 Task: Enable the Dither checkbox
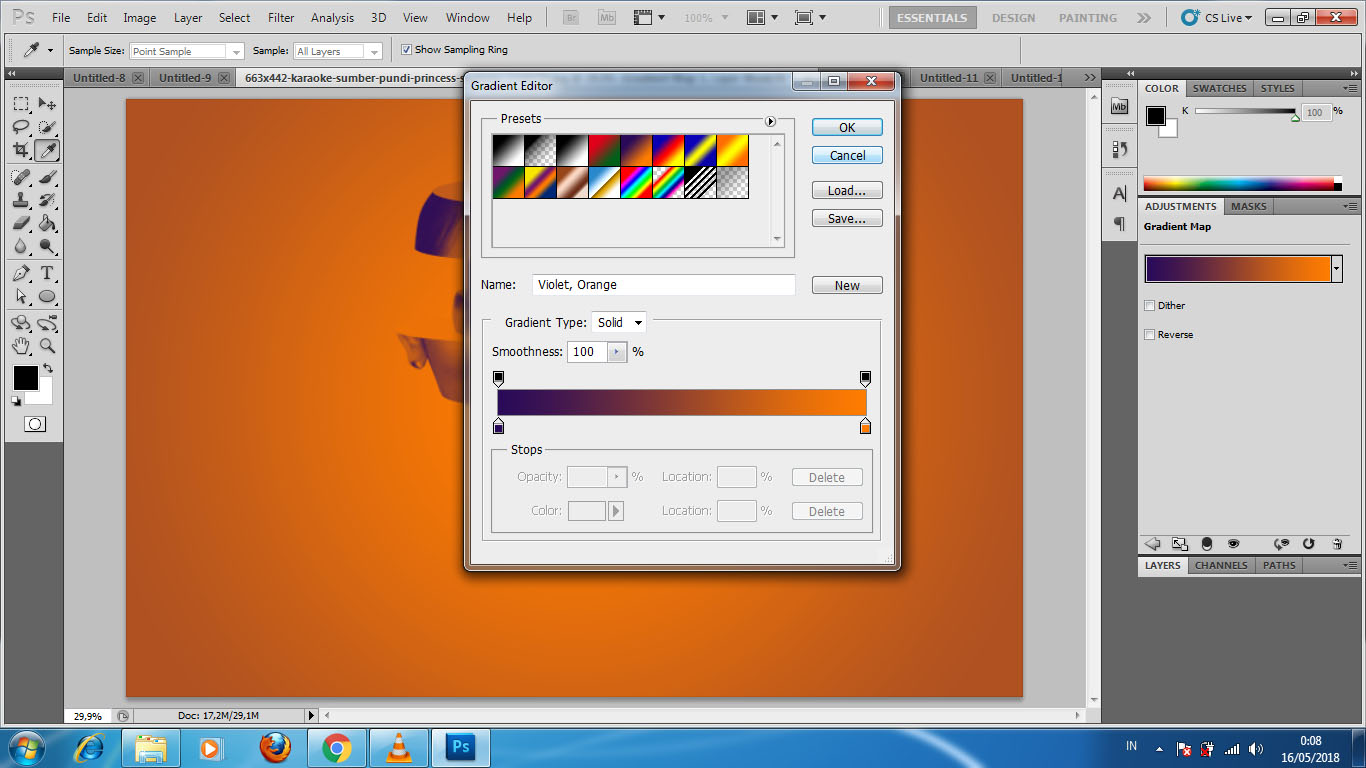pyautogui.click(x=1150, y=306)
